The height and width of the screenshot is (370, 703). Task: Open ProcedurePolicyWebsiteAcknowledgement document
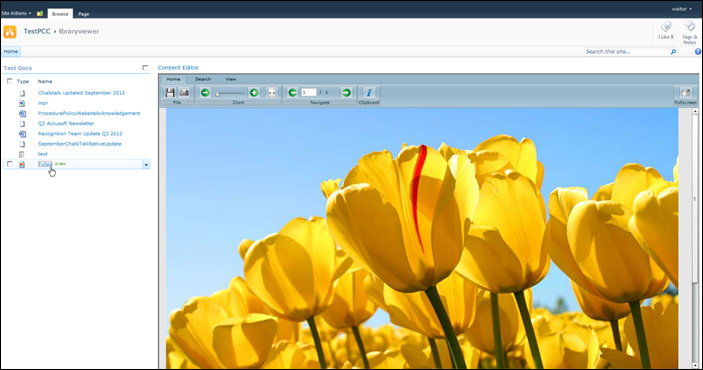click(89, 113)
